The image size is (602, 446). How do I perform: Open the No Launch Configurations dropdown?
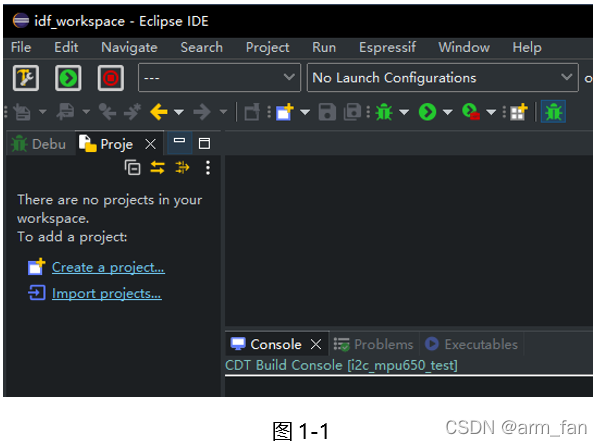443,78
